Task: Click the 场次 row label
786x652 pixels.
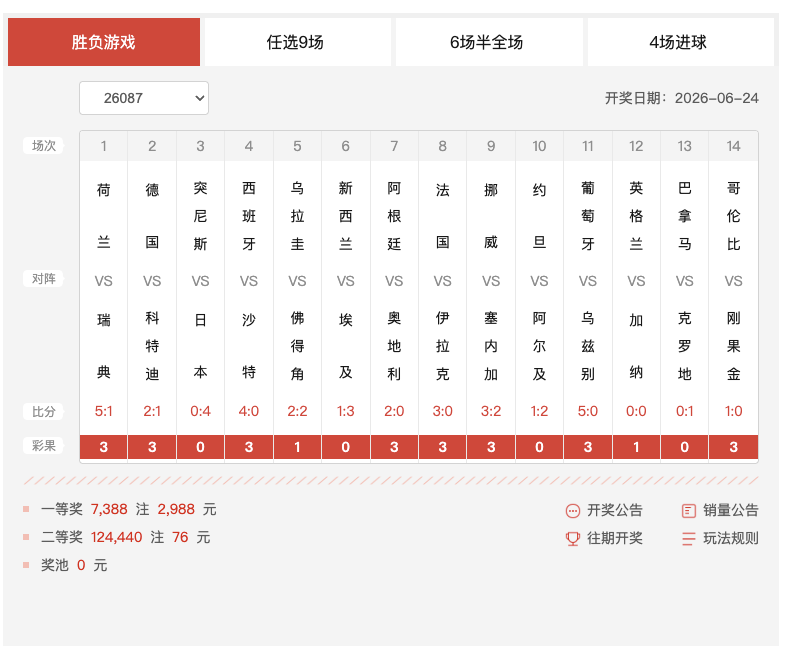Action: 44,146
